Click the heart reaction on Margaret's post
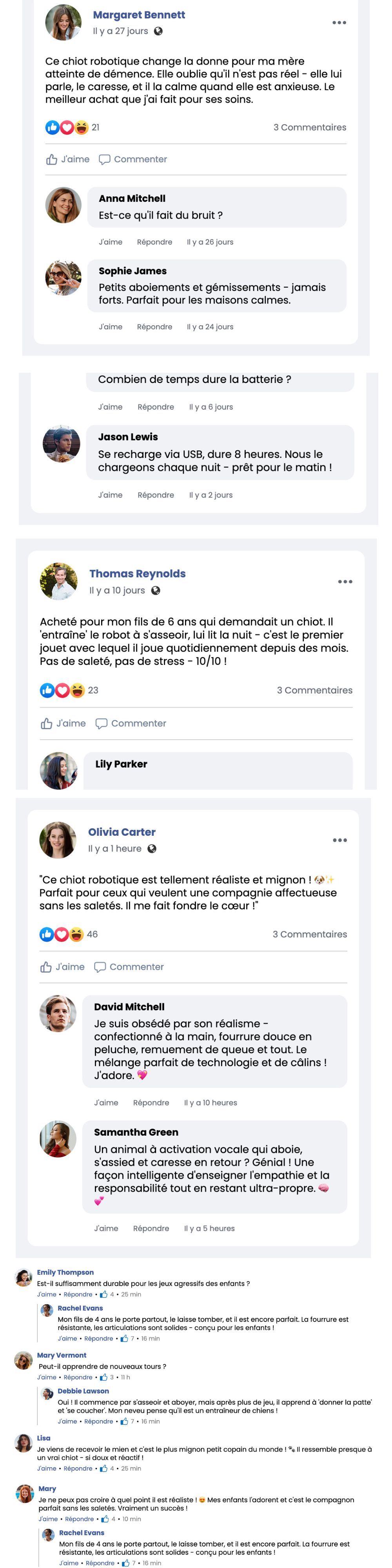This screenshot has height=1568, width=392. click(x=67, y=127)
